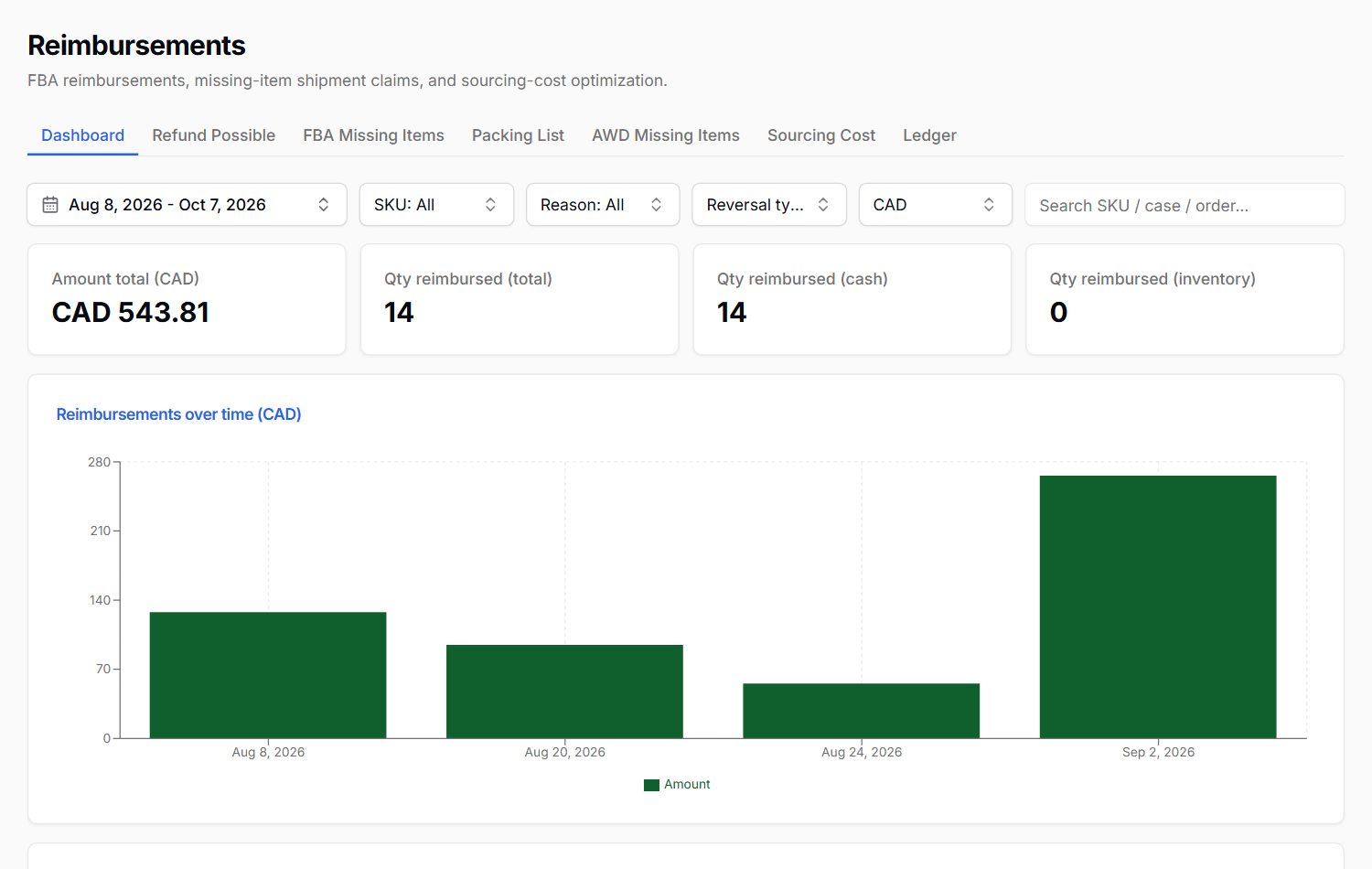Click the chevron arrows on Reversal type filter
The width and height of the screenshot is (1372, 869).
tap(823, 205)
